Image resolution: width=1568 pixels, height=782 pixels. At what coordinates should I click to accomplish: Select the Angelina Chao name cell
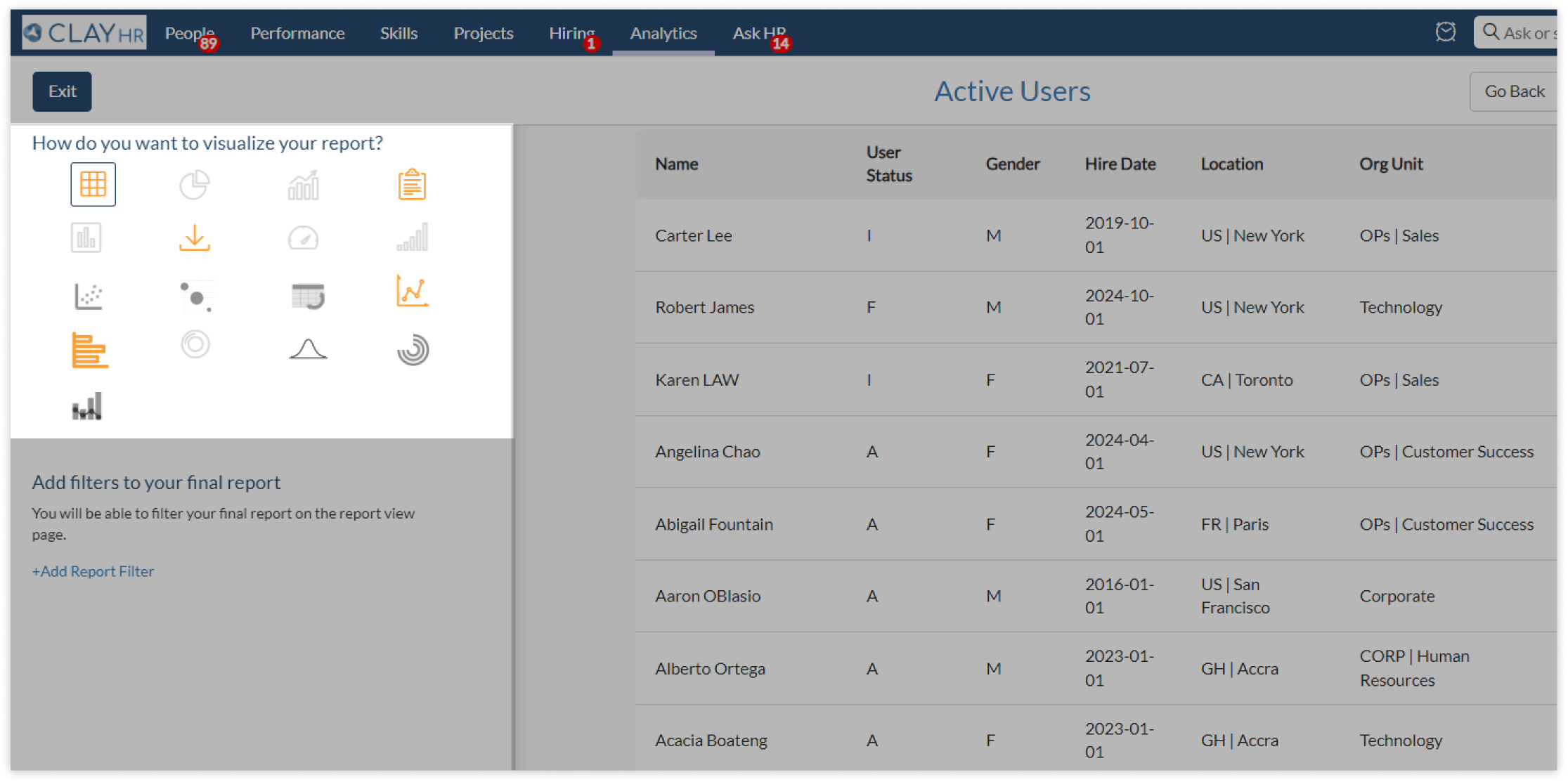click(707, 452)
